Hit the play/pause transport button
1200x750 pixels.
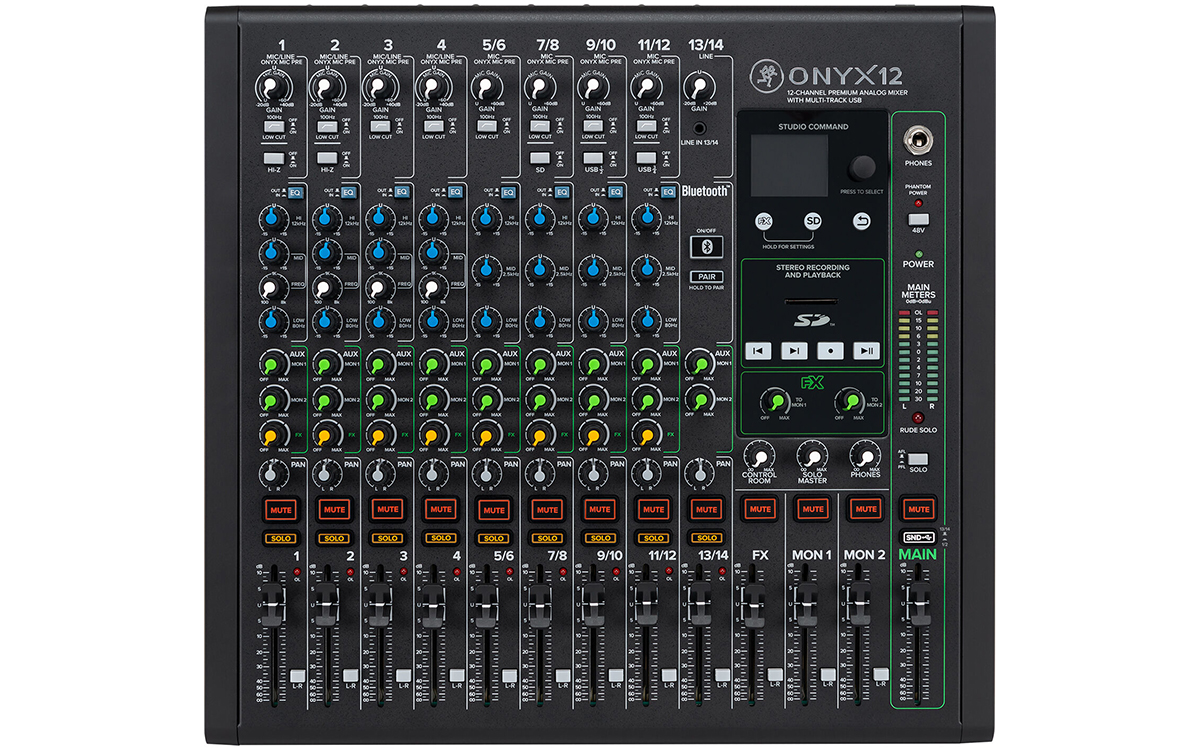[x=866, y=350]
